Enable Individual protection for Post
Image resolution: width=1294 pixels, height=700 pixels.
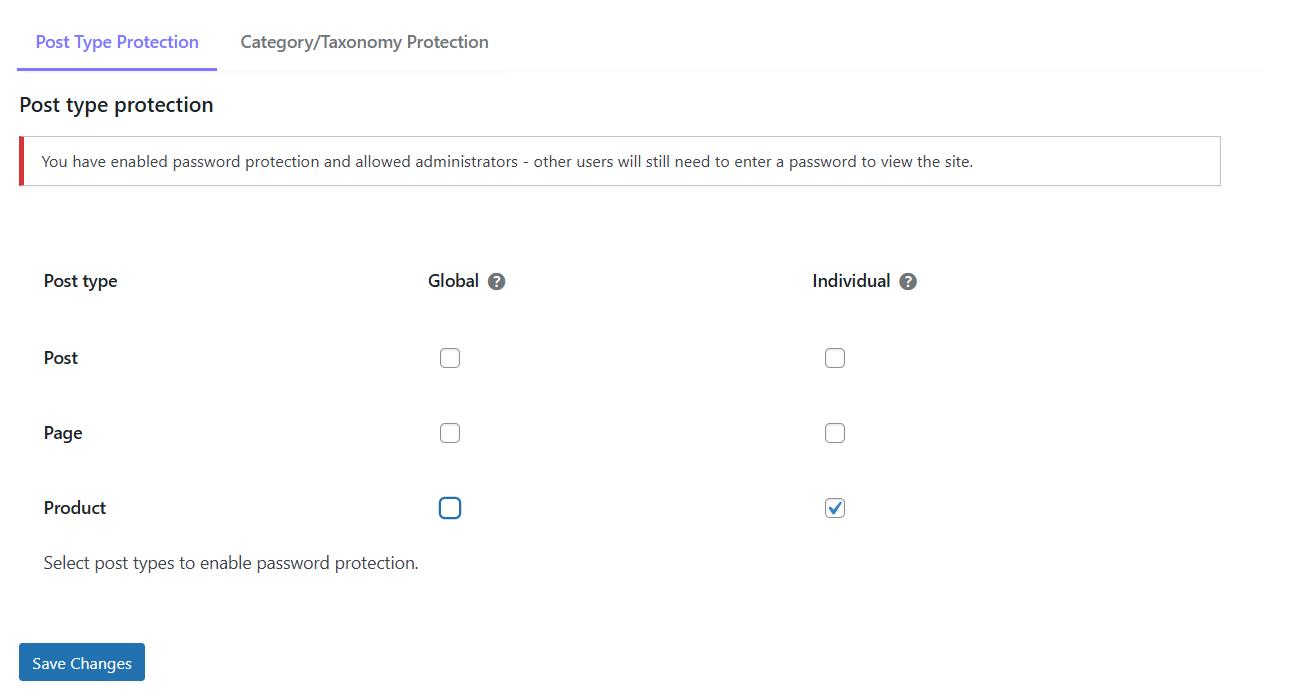point(835,357)
